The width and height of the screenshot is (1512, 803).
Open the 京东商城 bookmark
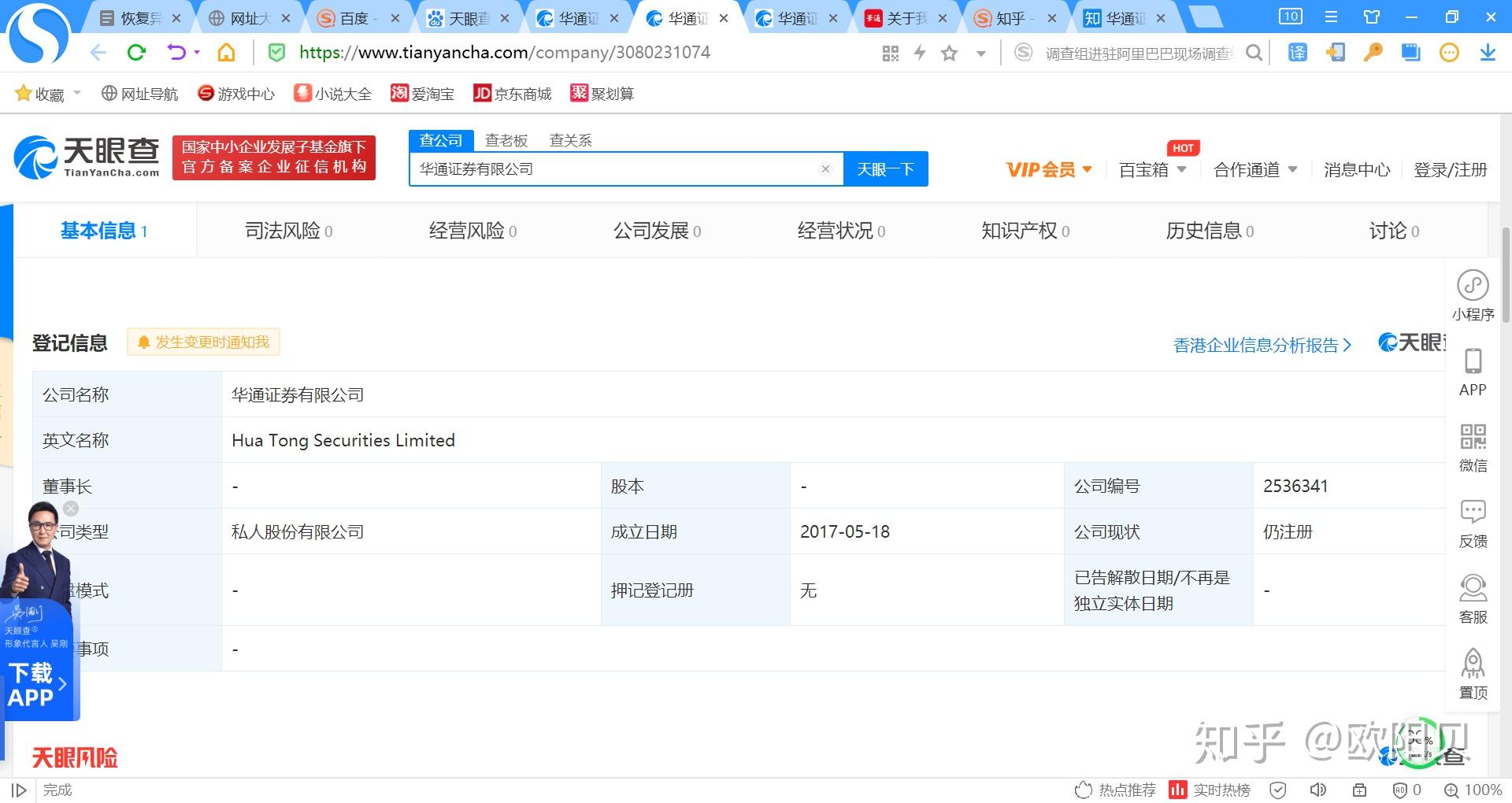[513, 93]
